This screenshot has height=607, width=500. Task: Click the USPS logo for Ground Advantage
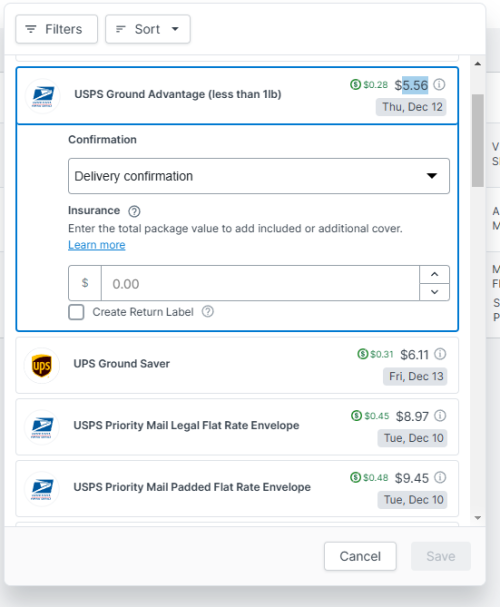point(43,96)
